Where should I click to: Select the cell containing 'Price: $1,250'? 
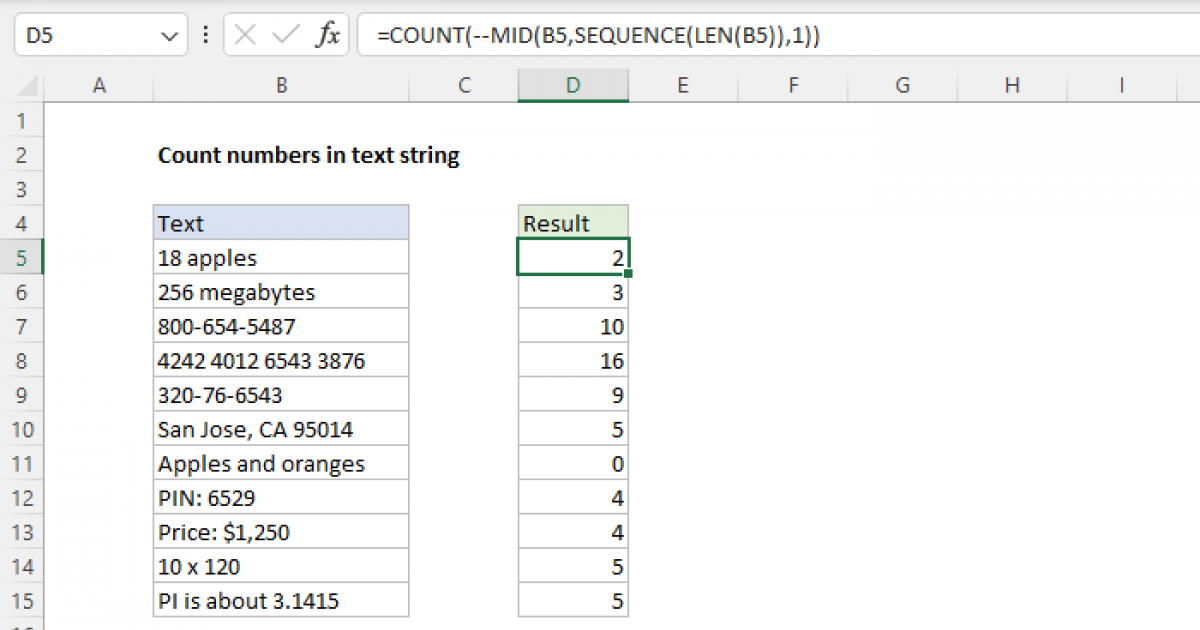click(x=281, y=531)
